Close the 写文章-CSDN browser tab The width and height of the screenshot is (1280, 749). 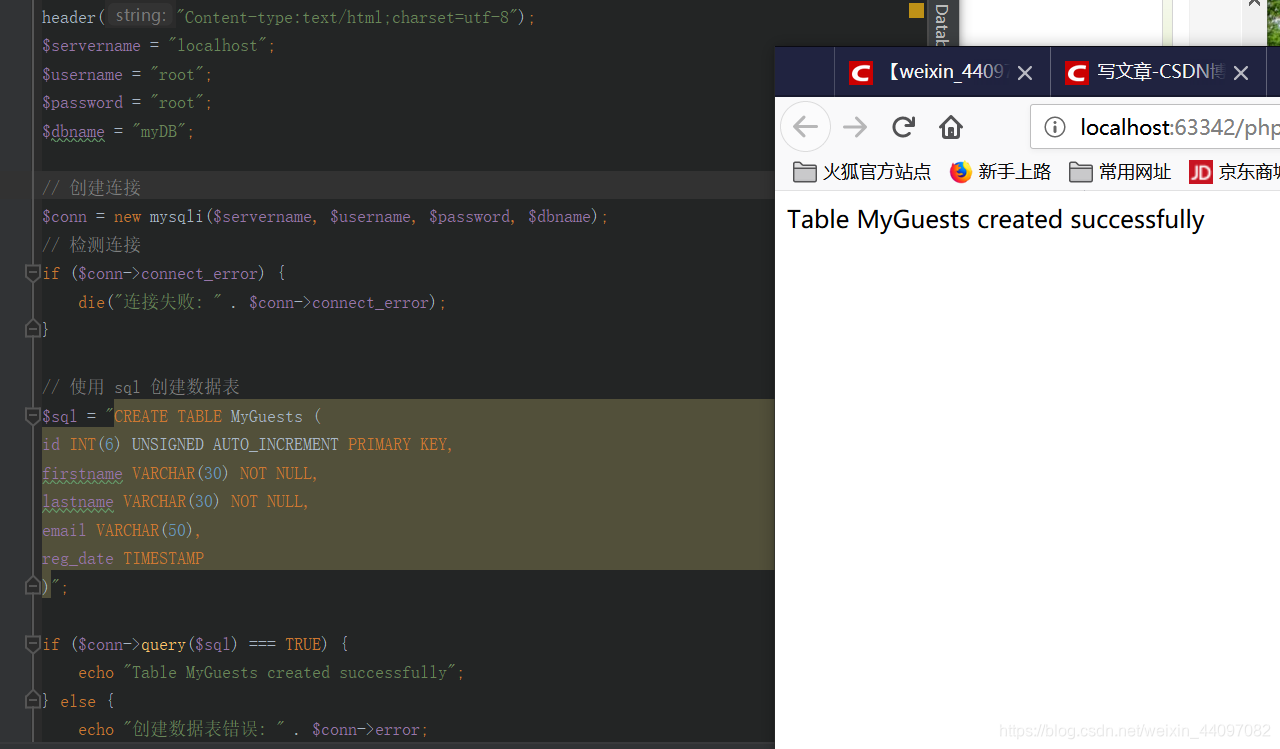point(1241,73)
